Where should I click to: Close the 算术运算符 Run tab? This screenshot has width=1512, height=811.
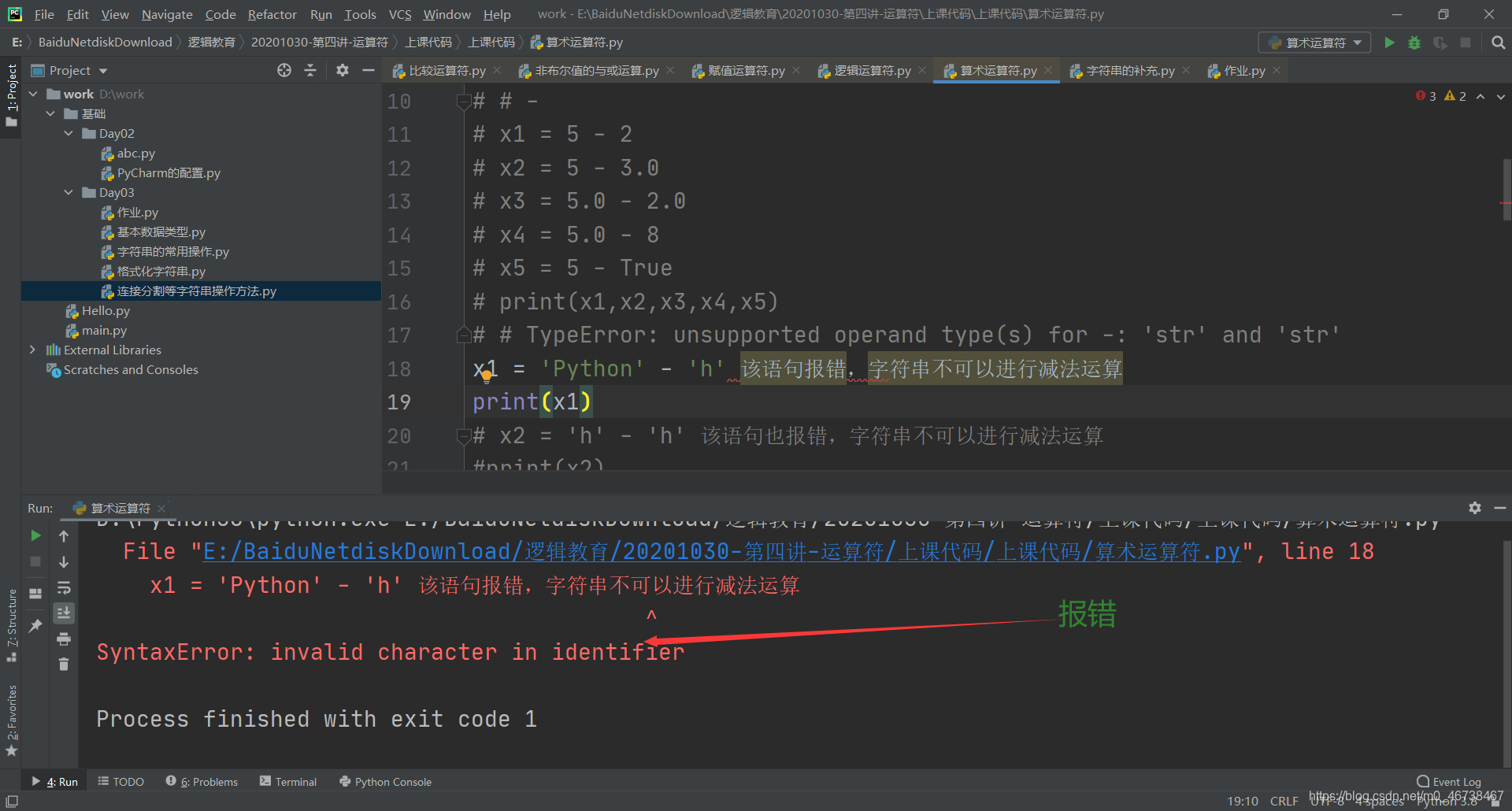pos(161,508)
